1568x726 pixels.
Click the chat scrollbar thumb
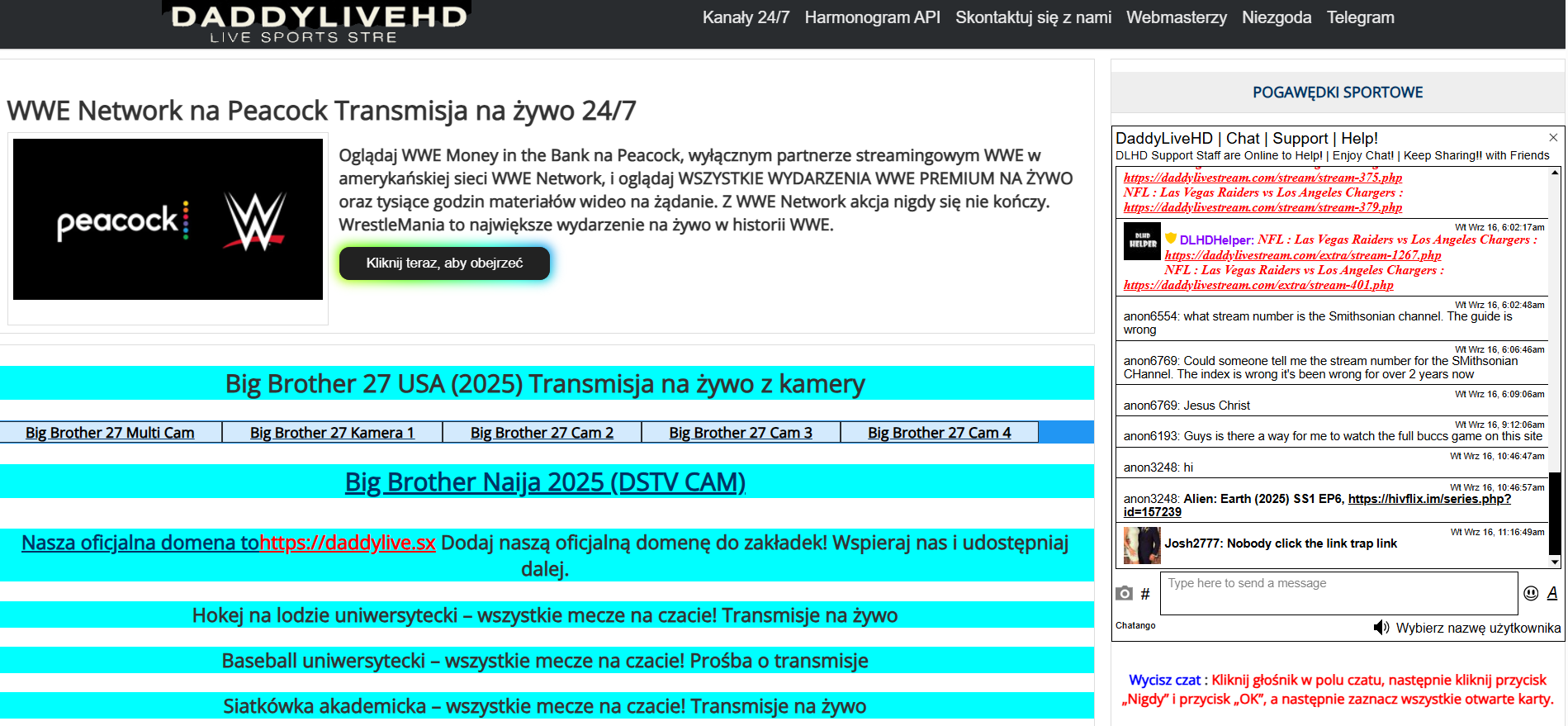coord(1555,513)
